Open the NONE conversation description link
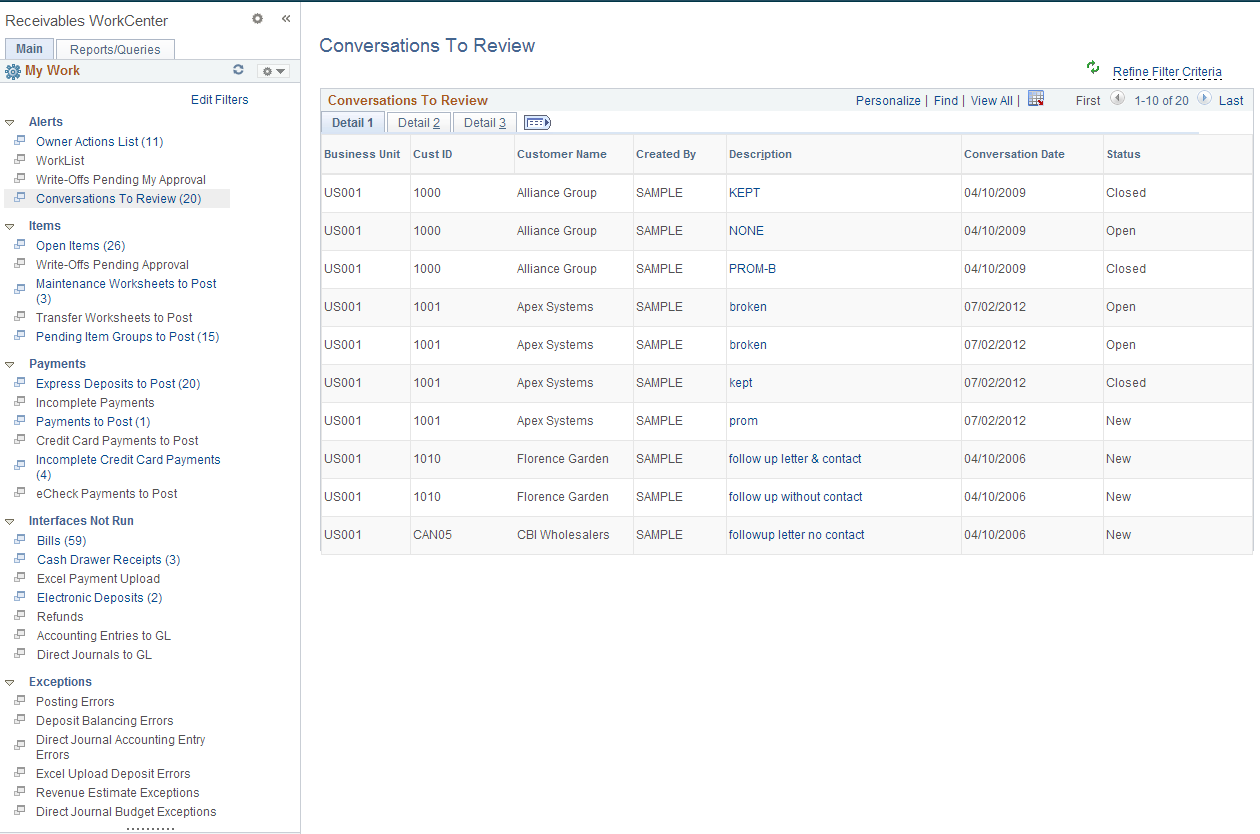This screenshot has width=1260, height=834. click(746, 231)
